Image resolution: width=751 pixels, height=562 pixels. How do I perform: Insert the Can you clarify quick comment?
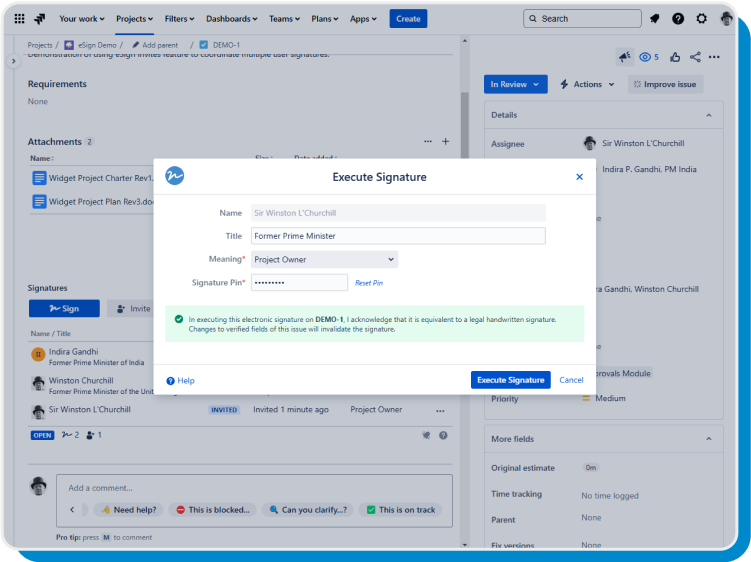pos(307,510)
